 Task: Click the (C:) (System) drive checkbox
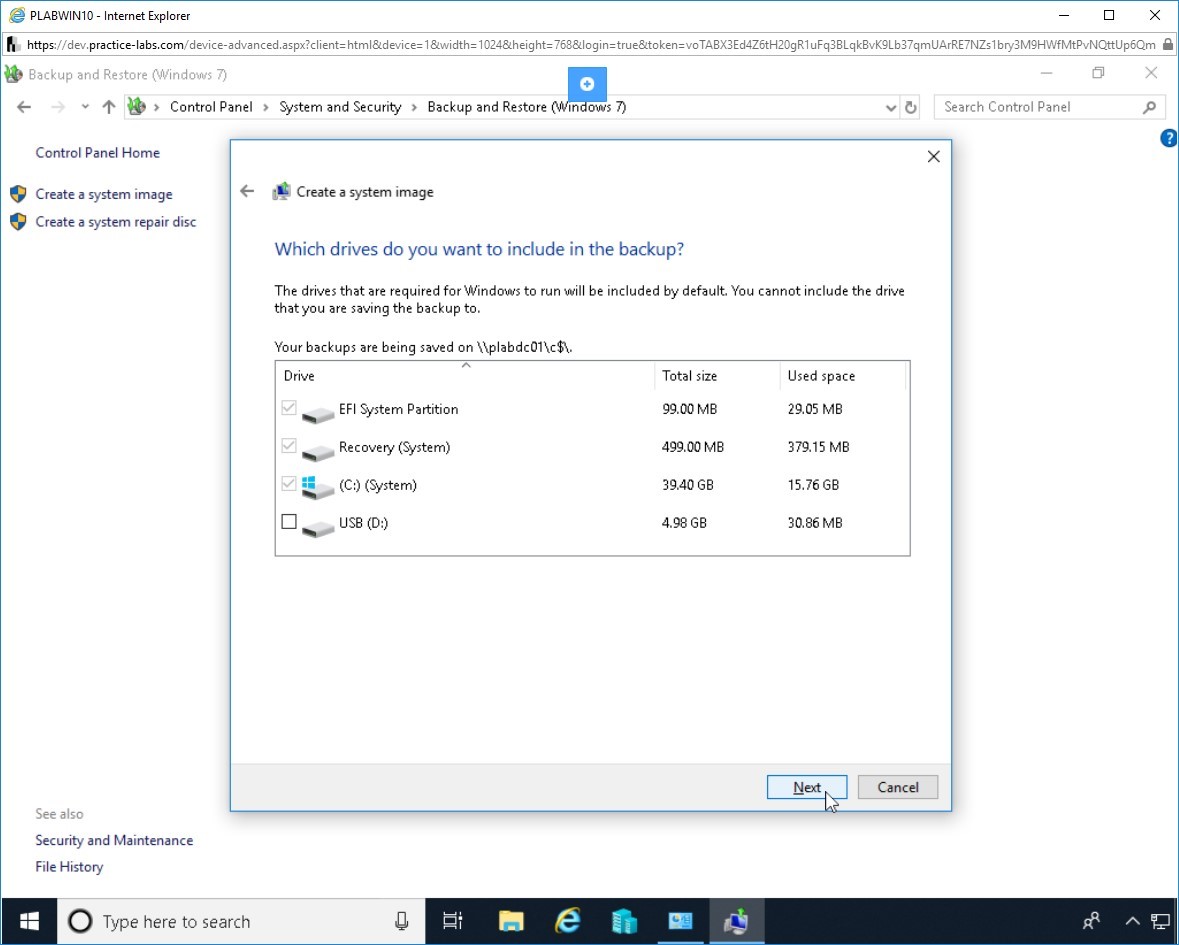pos(289,484)
